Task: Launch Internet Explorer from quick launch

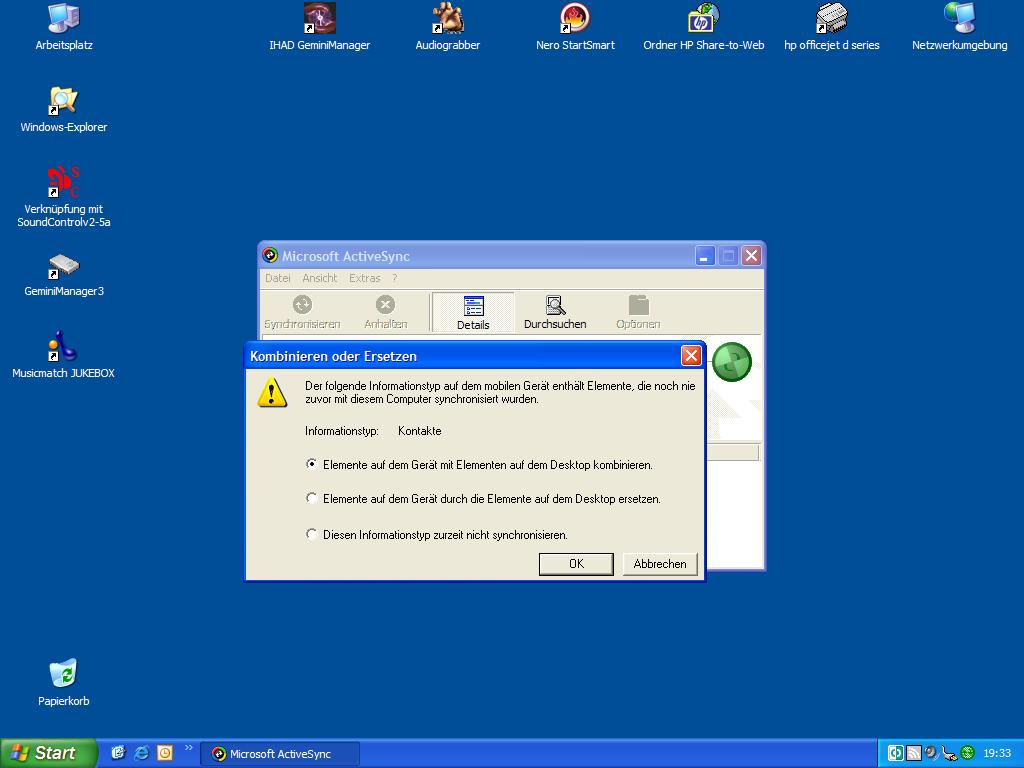Action: coord(141,753)
